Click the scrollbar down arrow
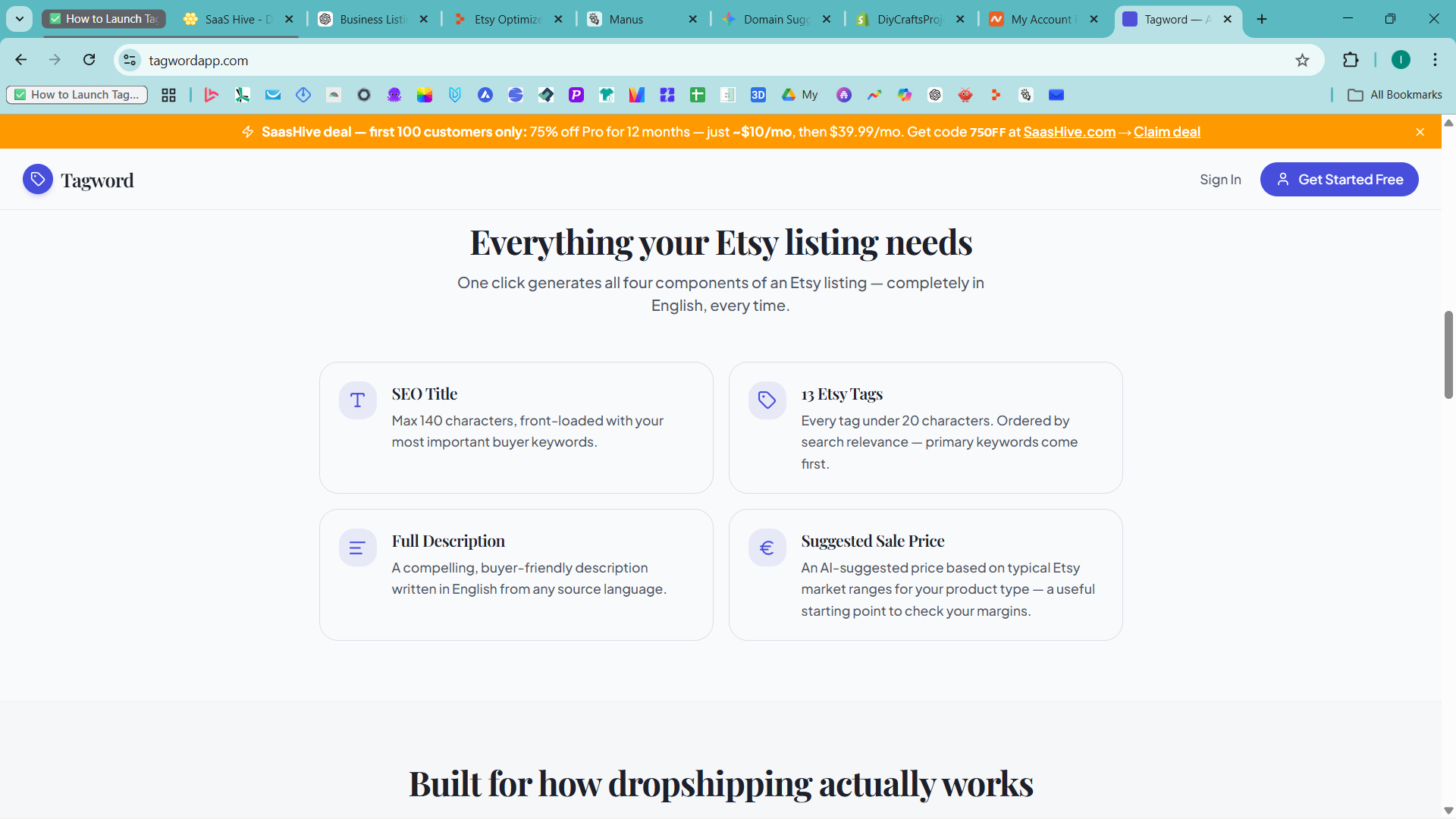The width and height of the screenshot is (1456, 819). click(x=1448, y=811)
